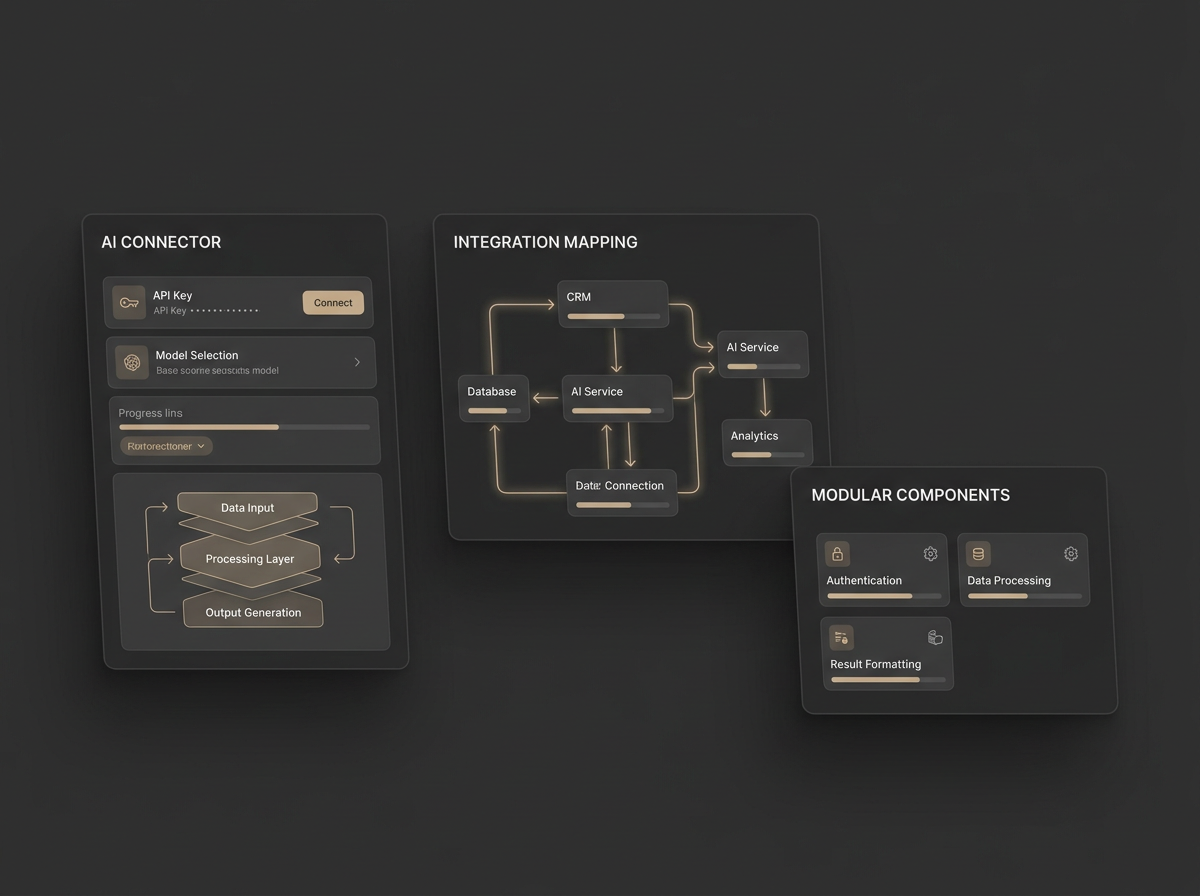Open Data Processing settings gear

coord(1071,553)
